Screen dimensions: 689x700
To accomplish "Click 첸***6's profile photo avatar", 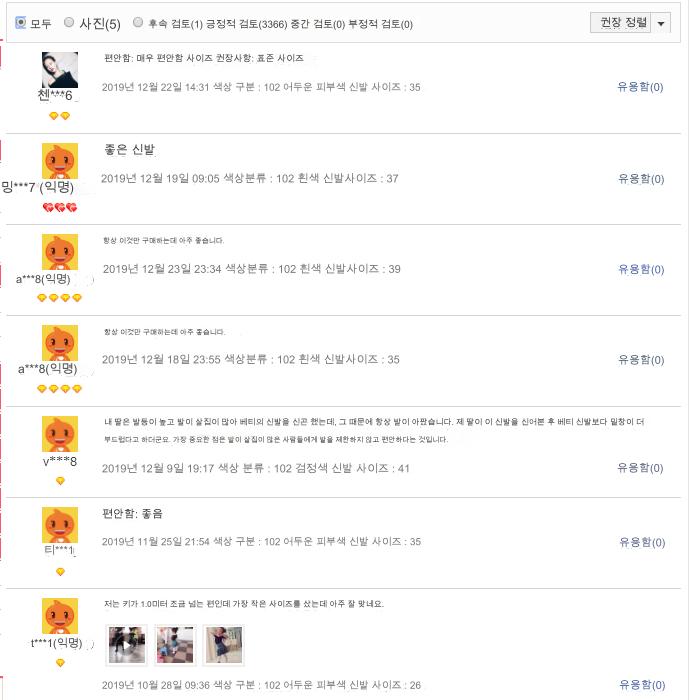I will tap(60, 70).
